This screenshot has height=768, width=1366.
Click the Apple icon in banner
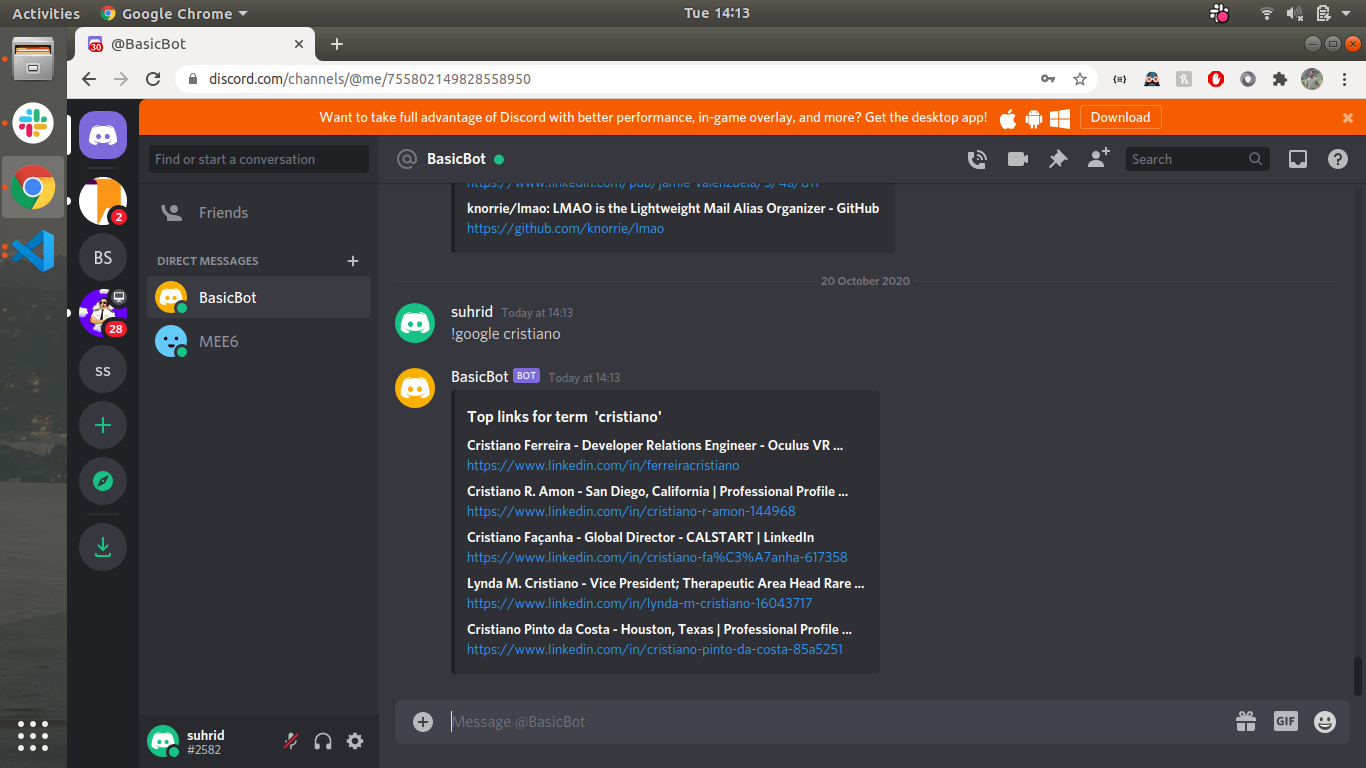pyautogui.click(x=1008, y=118)
